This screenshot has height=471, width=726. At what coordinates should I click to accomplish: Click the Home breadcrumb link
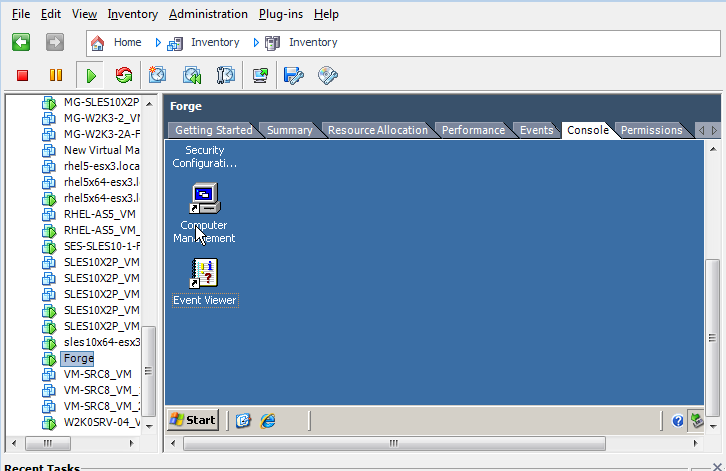point(127,42)
